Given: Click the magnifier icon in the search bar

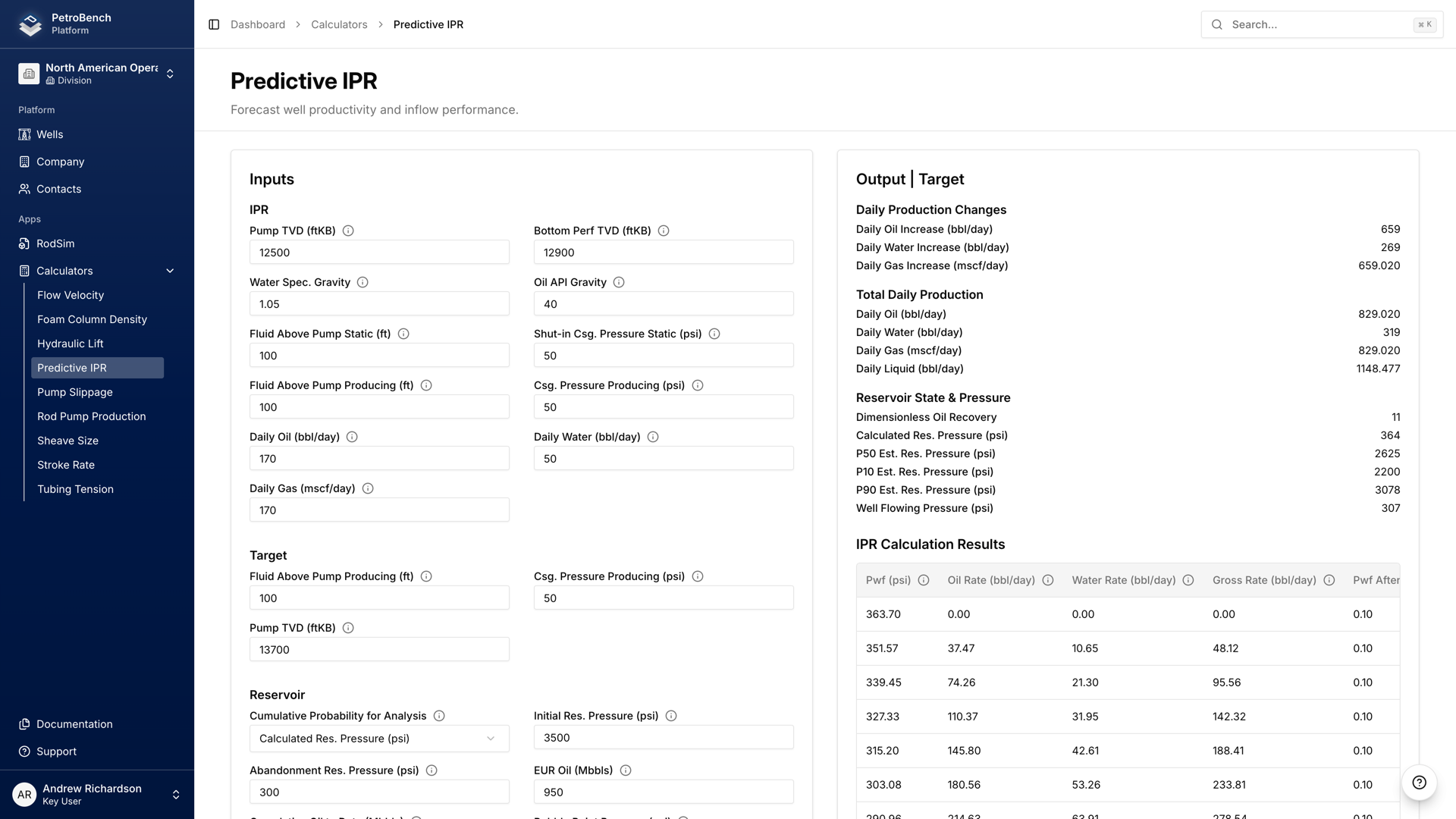Looking at the screenshot, I should (x=1216, y=24).
